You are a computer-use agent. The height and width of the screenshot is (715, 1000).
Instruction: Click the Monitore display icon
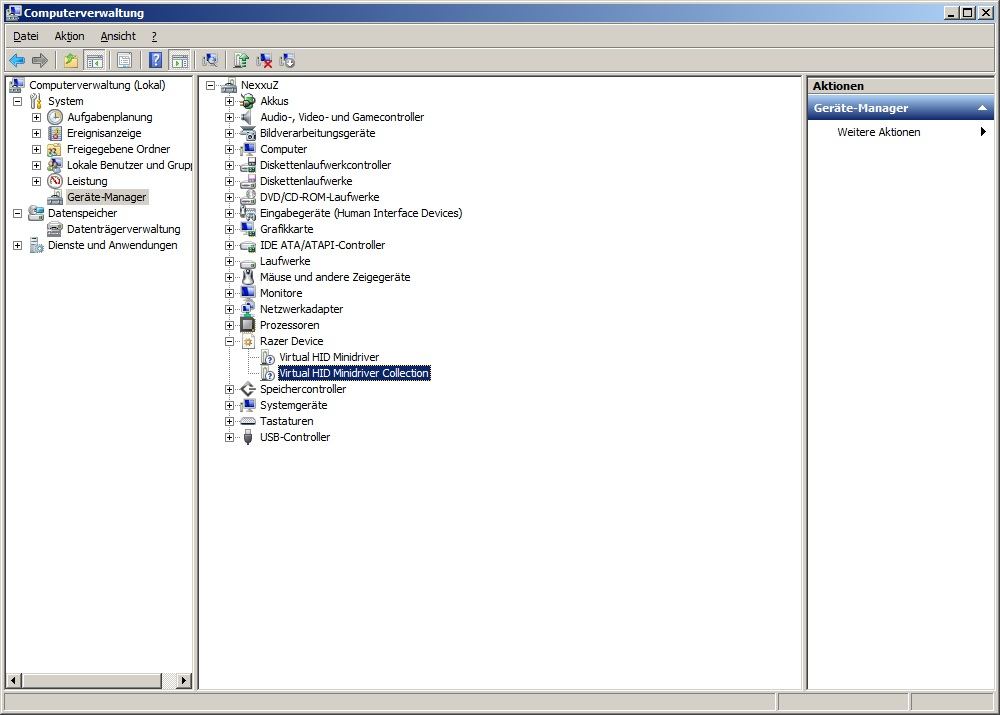pyautogui.click(x=247, y=293)
